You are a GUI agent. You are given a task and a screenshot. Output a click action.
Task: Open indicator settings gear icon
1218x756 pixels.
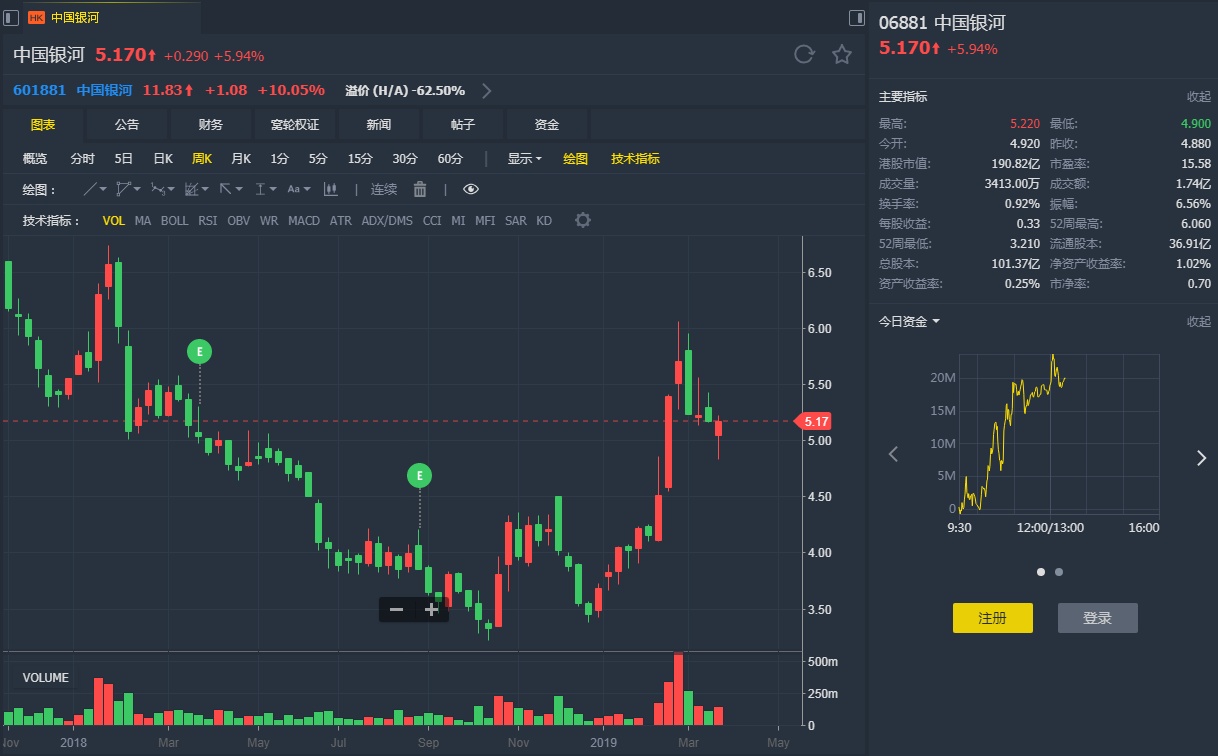(x=583, y=220)
